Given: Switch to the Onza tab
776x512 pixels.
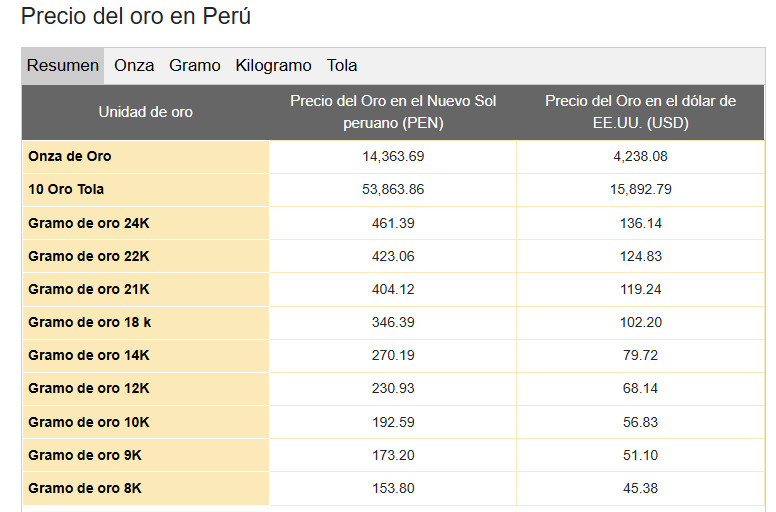Looking at the screenshot, I should (134, 66).
